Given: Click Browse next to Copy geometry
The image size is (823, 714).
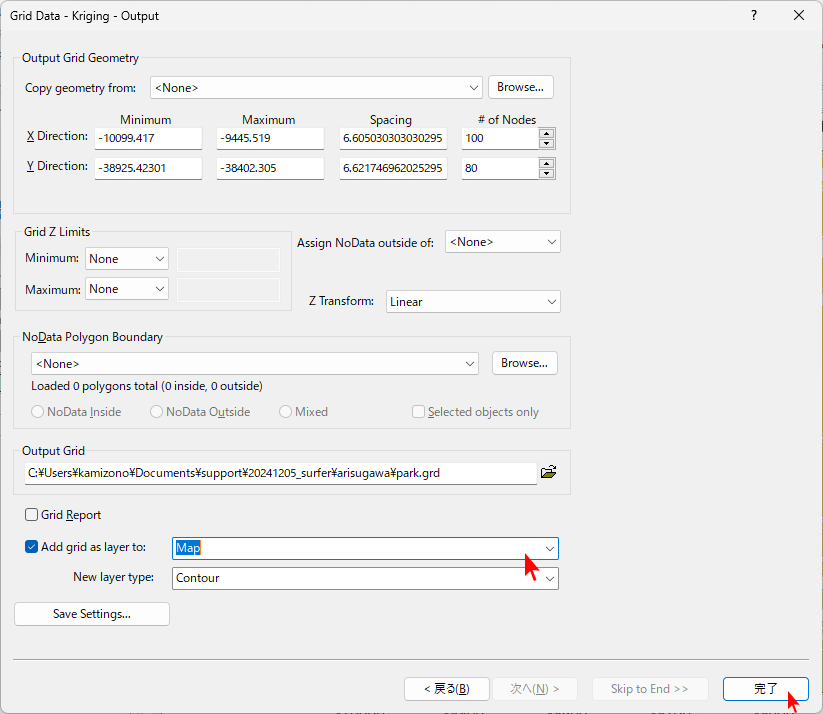Looking at the screenshot, I should pos(520,87).
